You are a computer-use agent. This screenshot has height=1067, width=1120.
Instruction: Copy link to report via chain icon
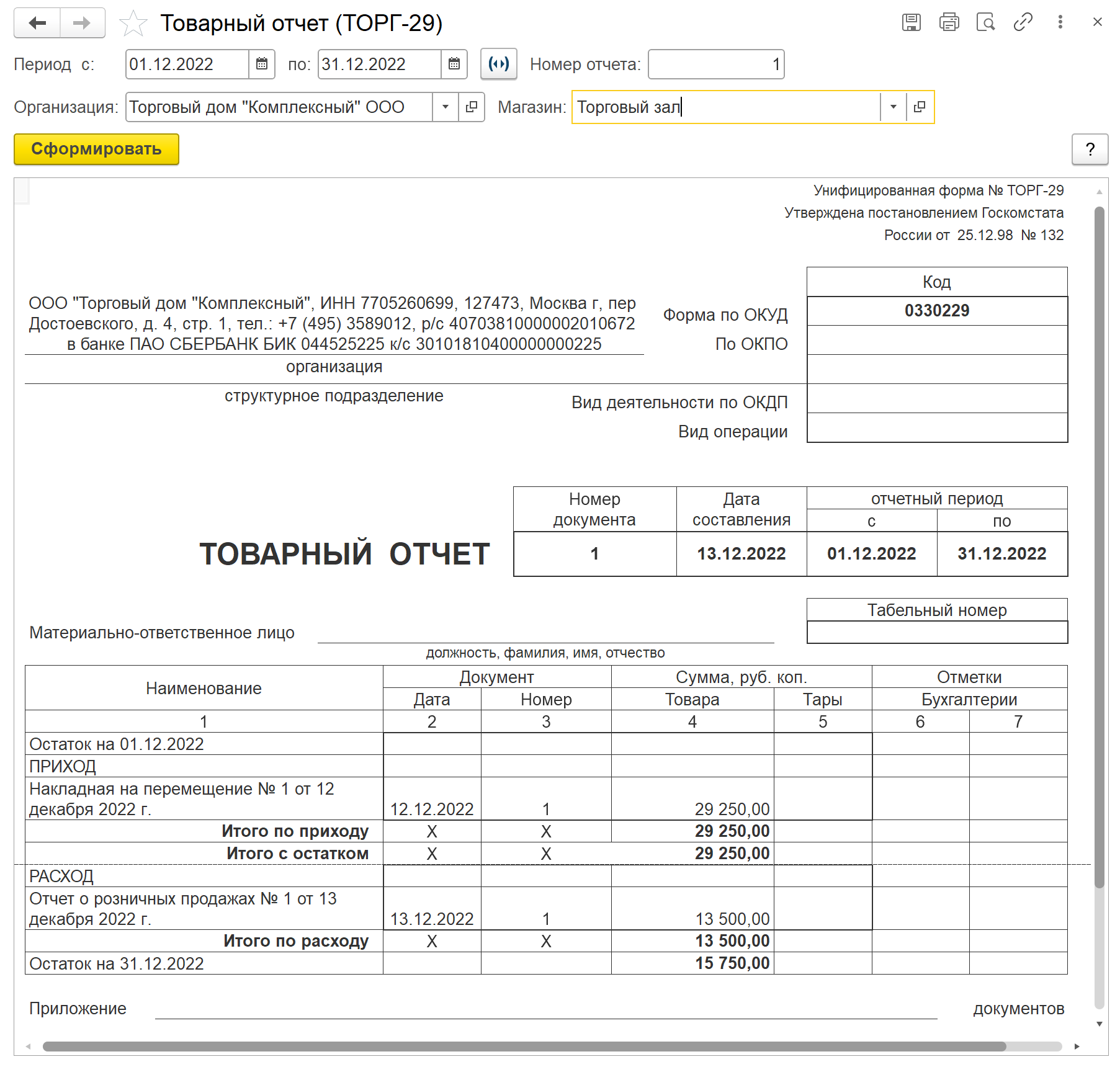[1023, 22]
